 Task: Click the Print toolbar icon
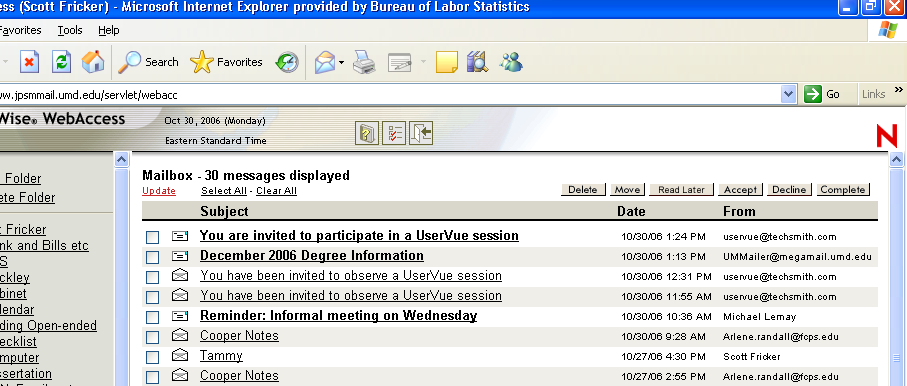364,62
